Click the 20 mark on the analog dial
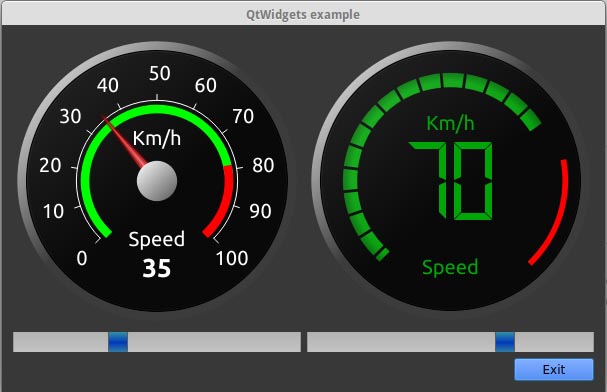The width and height of the screenshot is (607, 392). click(50, 165)
